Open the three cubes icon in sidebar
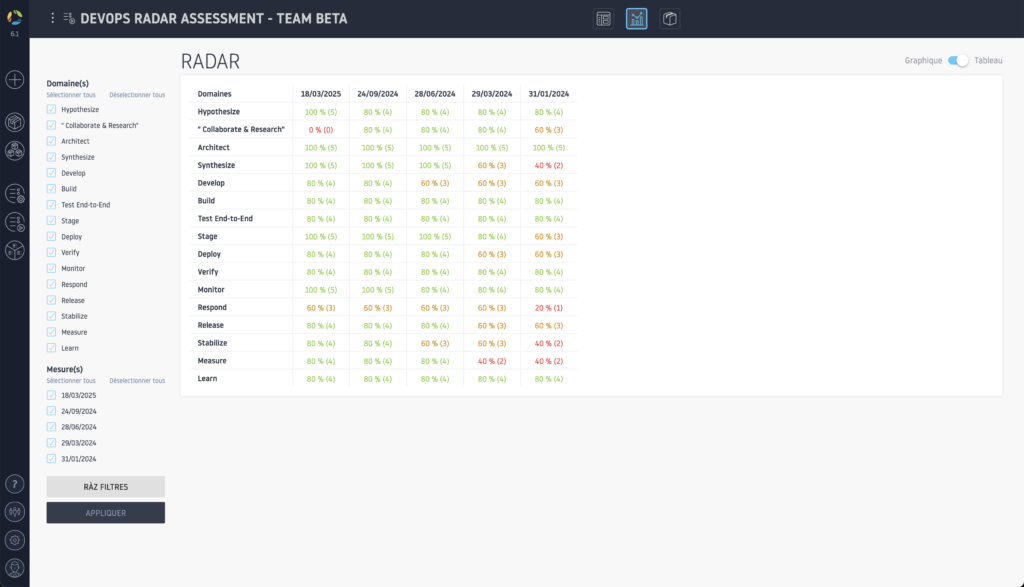 14,151
